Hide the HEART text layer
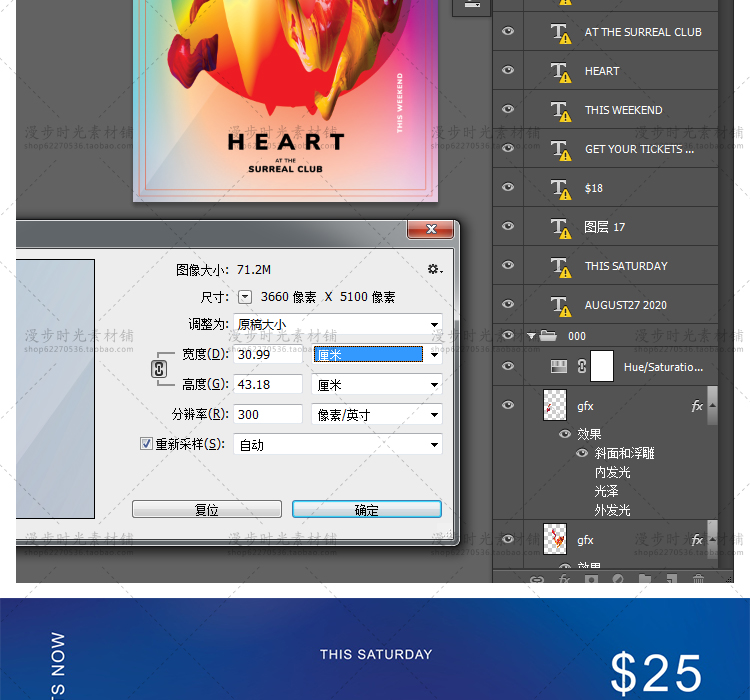This screenshot has height=700, width=750. click(x=508, y=71)
